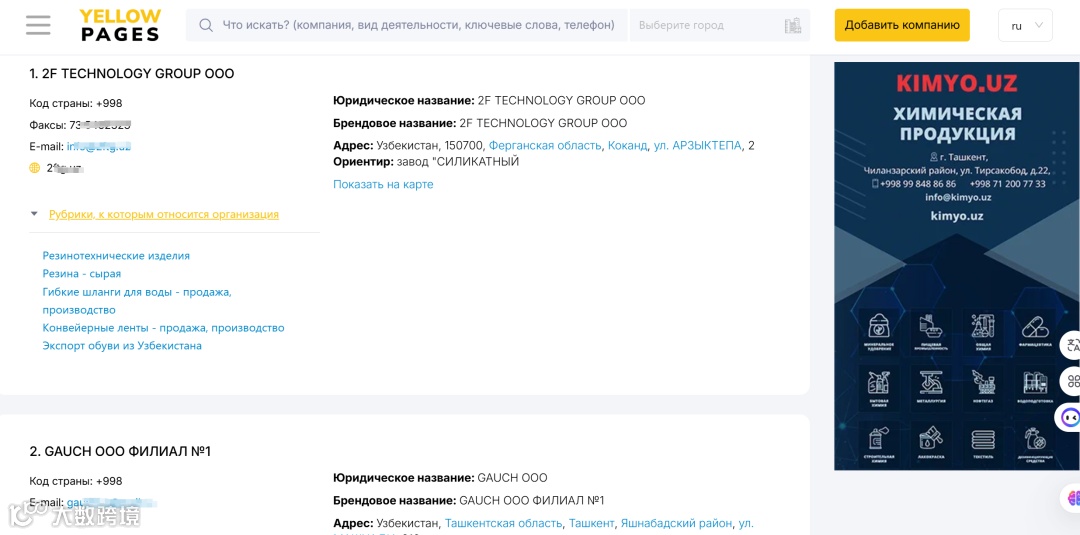The height and width of the screenshot is (535, 1080).
Task: Click the 'Выберите город' city field
Action: click(720, 25)
